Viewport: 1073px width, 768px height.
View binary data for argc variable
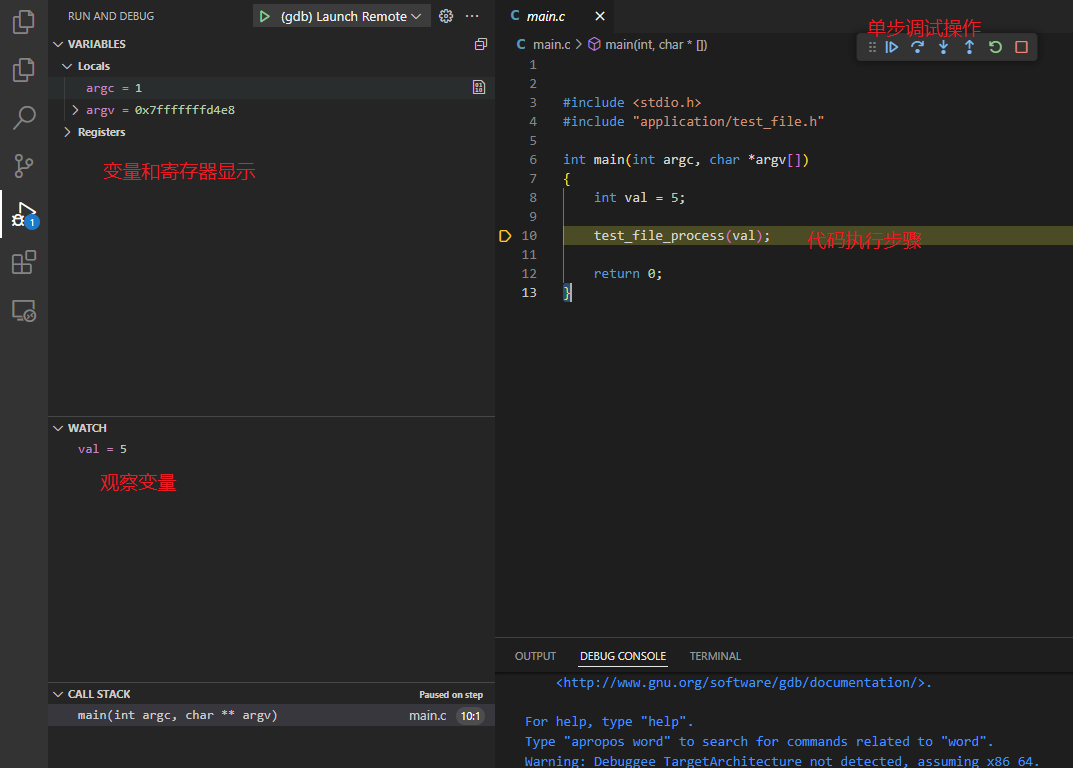pyautogui.click(x=479, y=88)
